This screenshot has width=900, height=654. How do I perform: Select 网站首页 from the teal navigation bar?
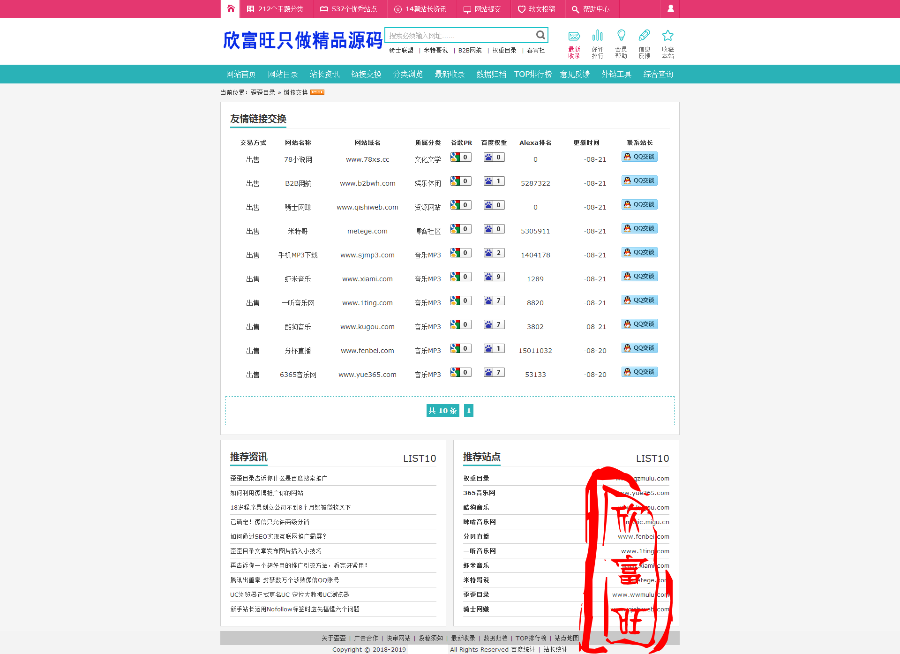pos(240,73)
